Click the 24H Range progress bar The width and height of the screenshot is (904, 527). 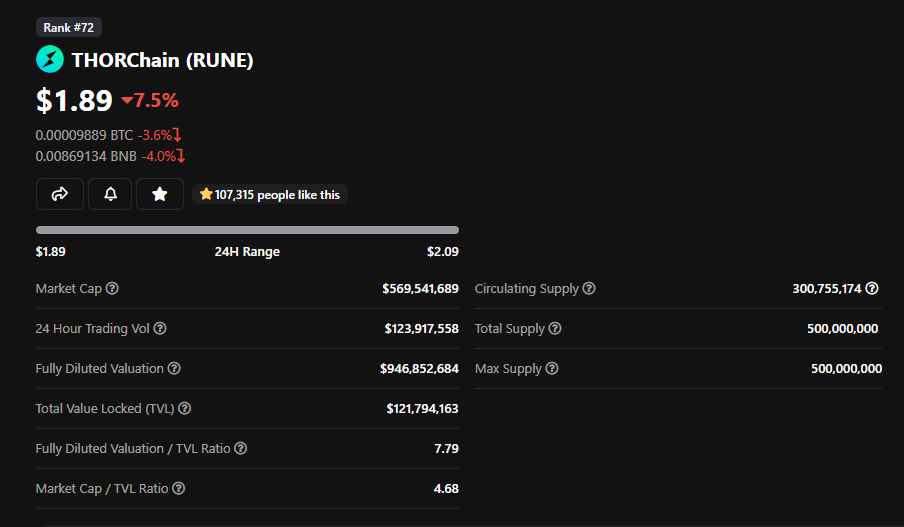click(247, 230)
